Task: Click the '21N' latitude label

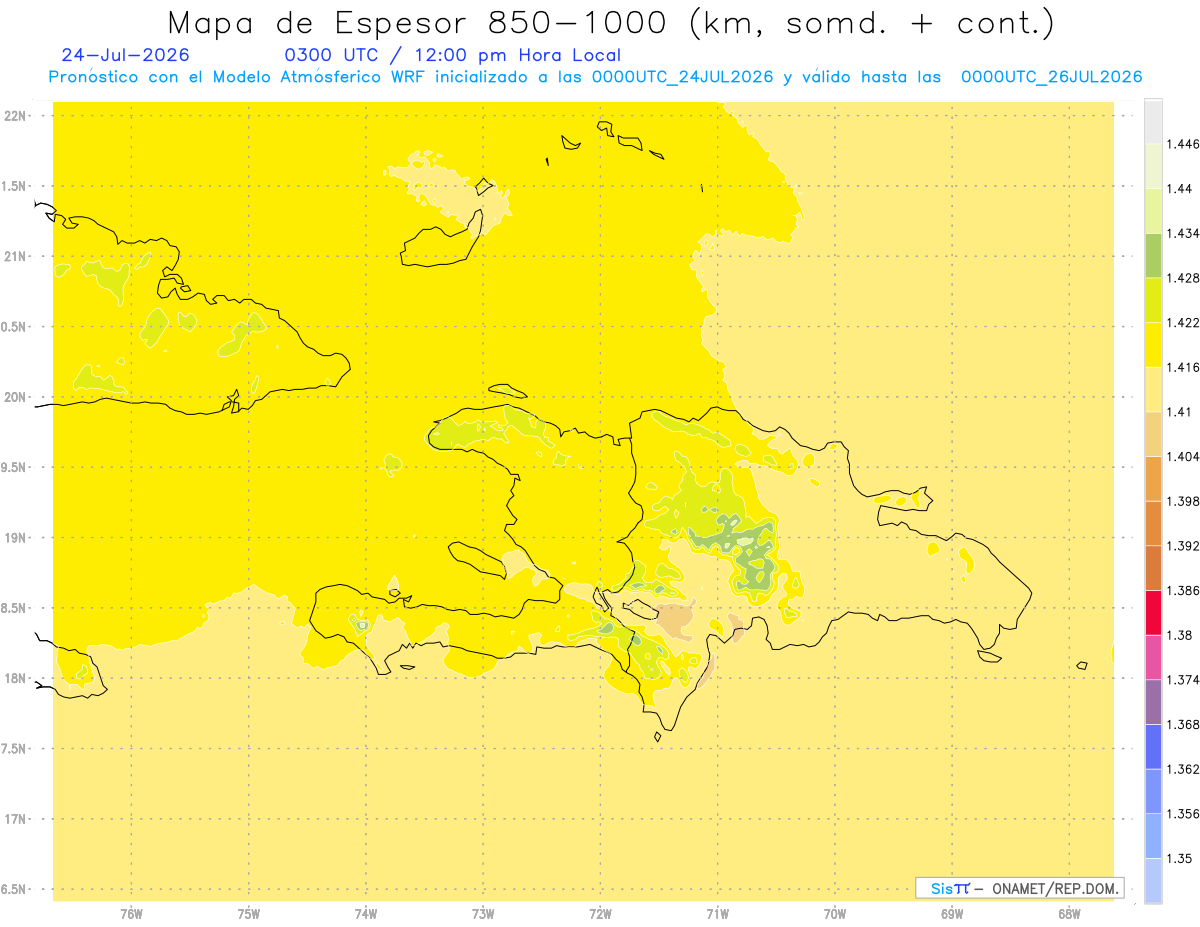Action: [x=17, y=256]
